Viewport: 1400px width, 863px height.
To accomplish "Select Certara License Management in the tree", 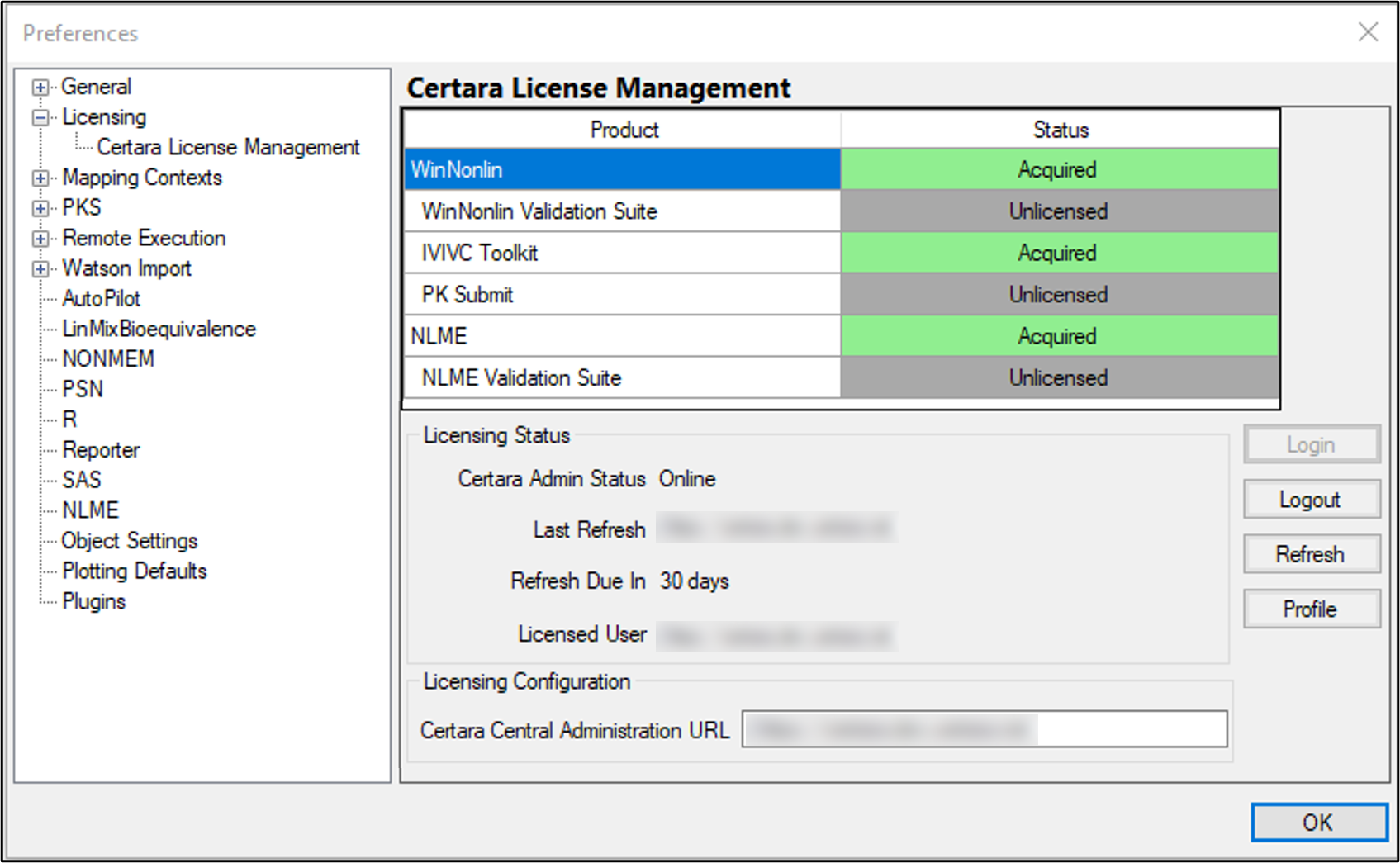I will (x=229, y=147).
